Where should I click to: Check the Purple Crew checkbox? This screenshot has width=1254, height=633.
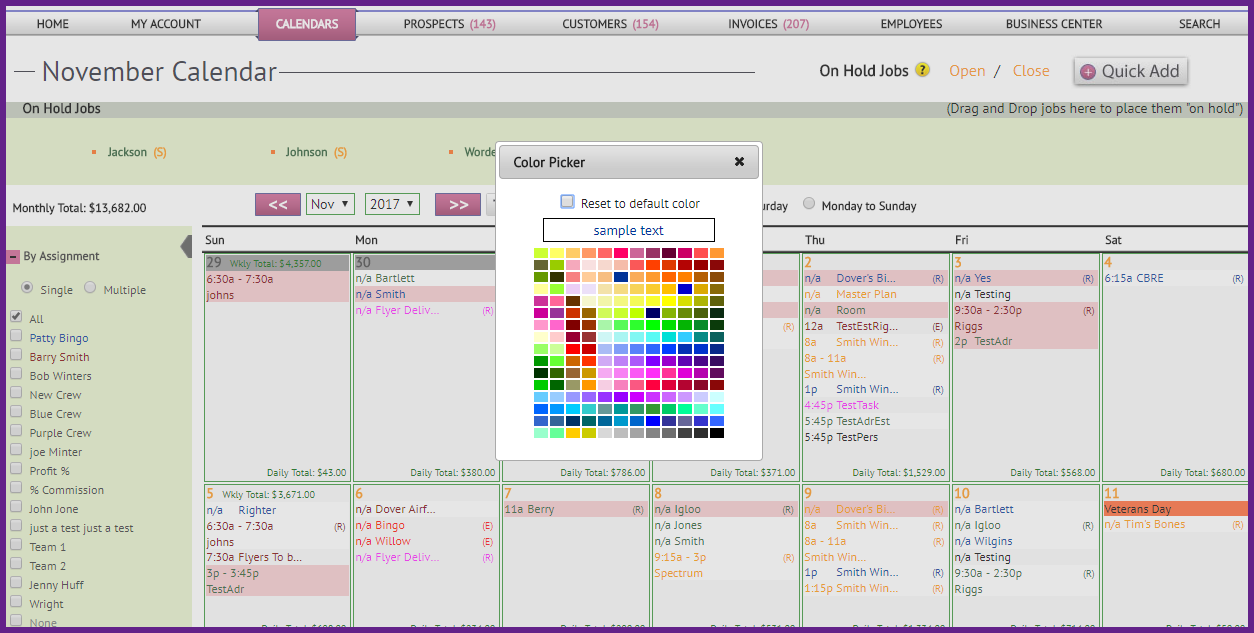pyautogui.click(x=16, y=431)
